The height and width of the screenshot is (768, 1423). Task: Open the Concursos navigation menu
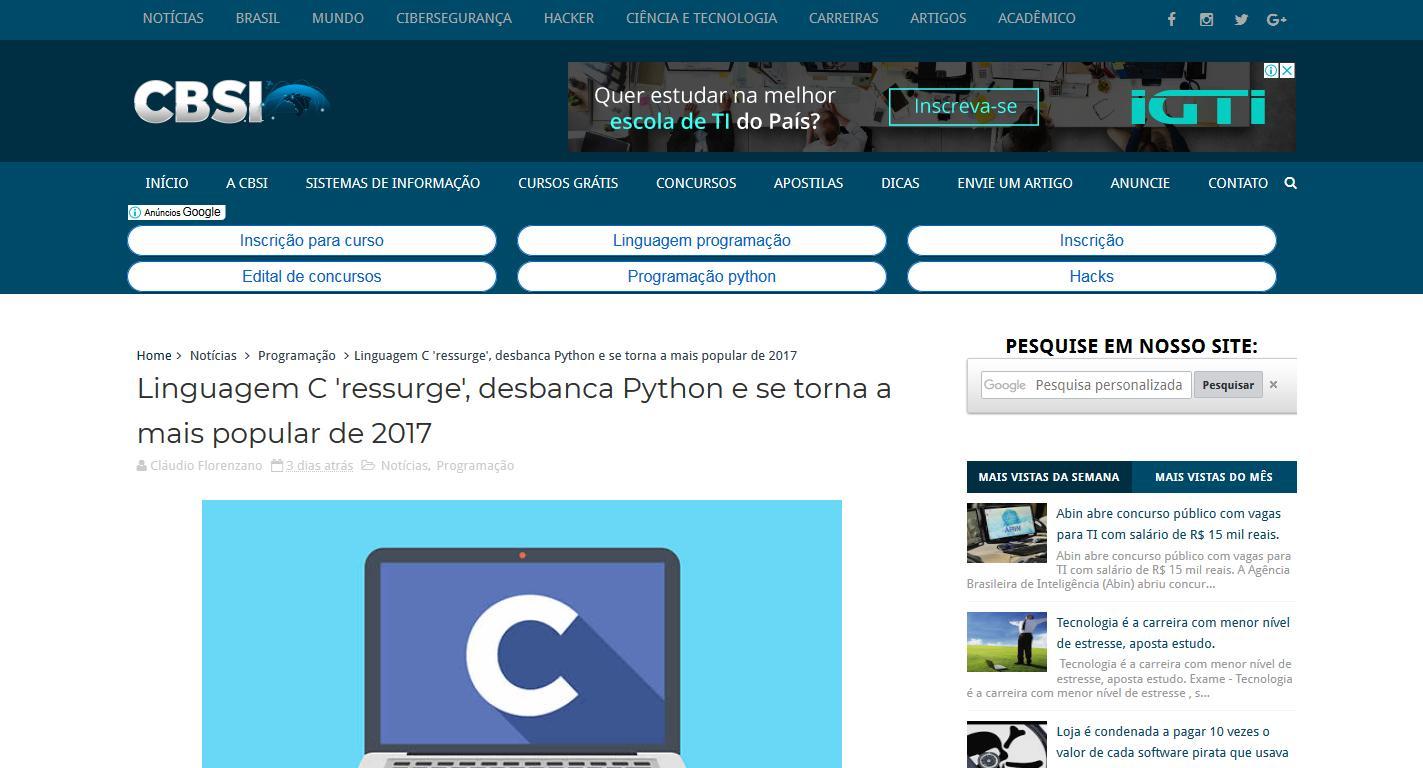(696, 183)
